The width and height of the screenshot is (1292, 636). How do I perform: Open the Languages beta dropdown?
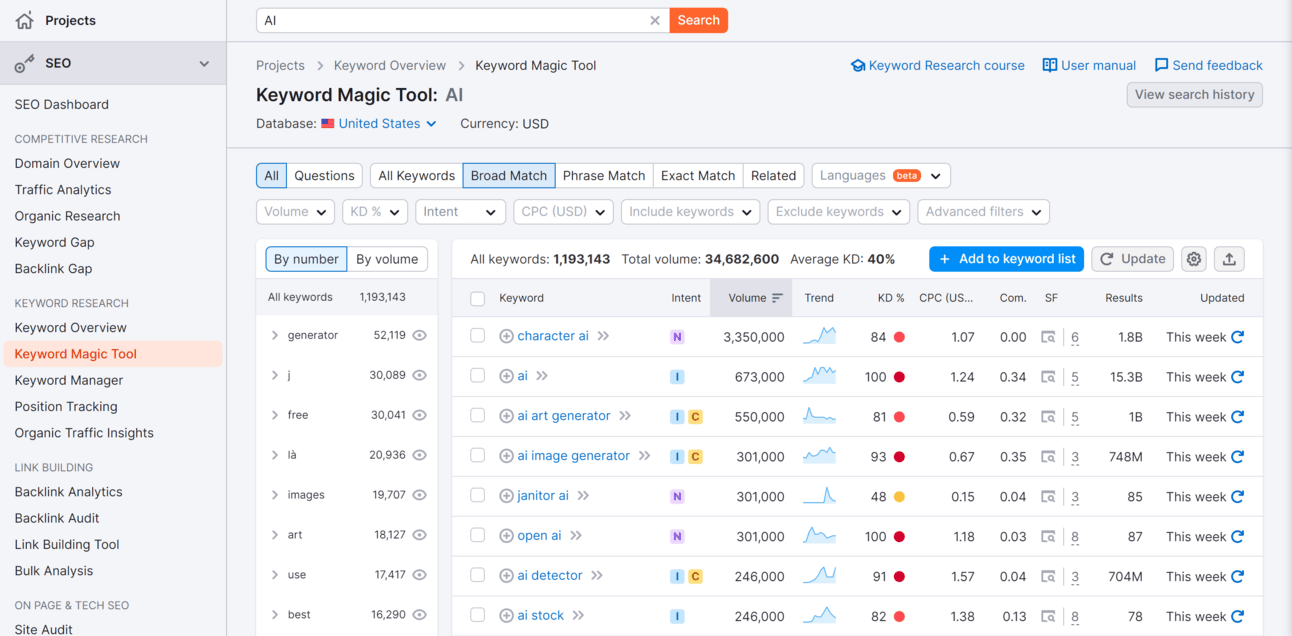[881, 176]
